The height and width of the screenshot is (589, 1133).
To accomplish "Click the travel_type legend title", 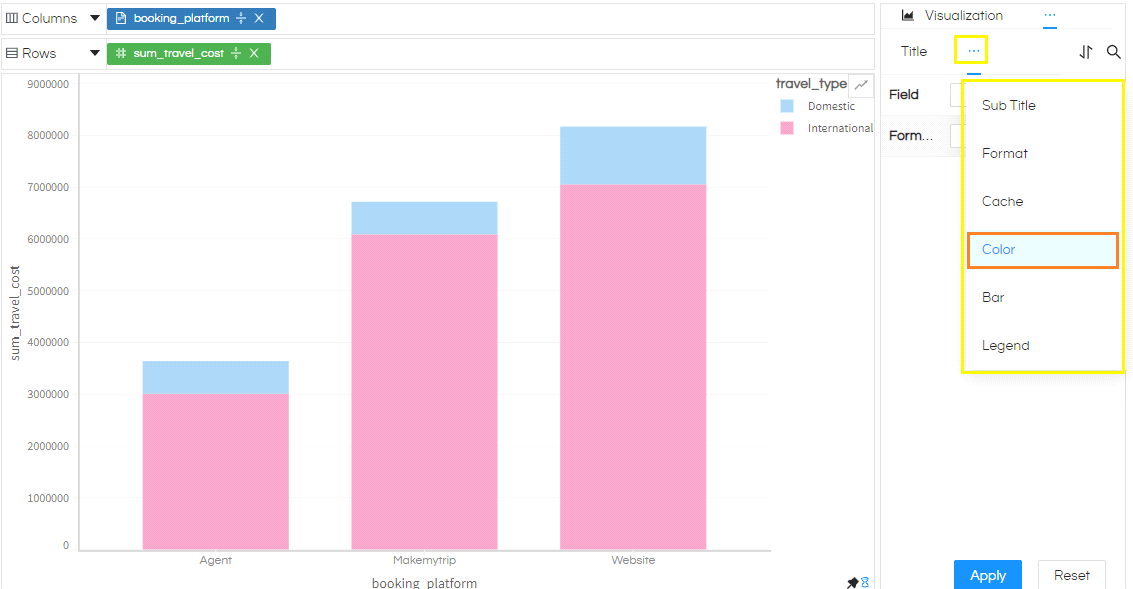I will tap(811, 84).
